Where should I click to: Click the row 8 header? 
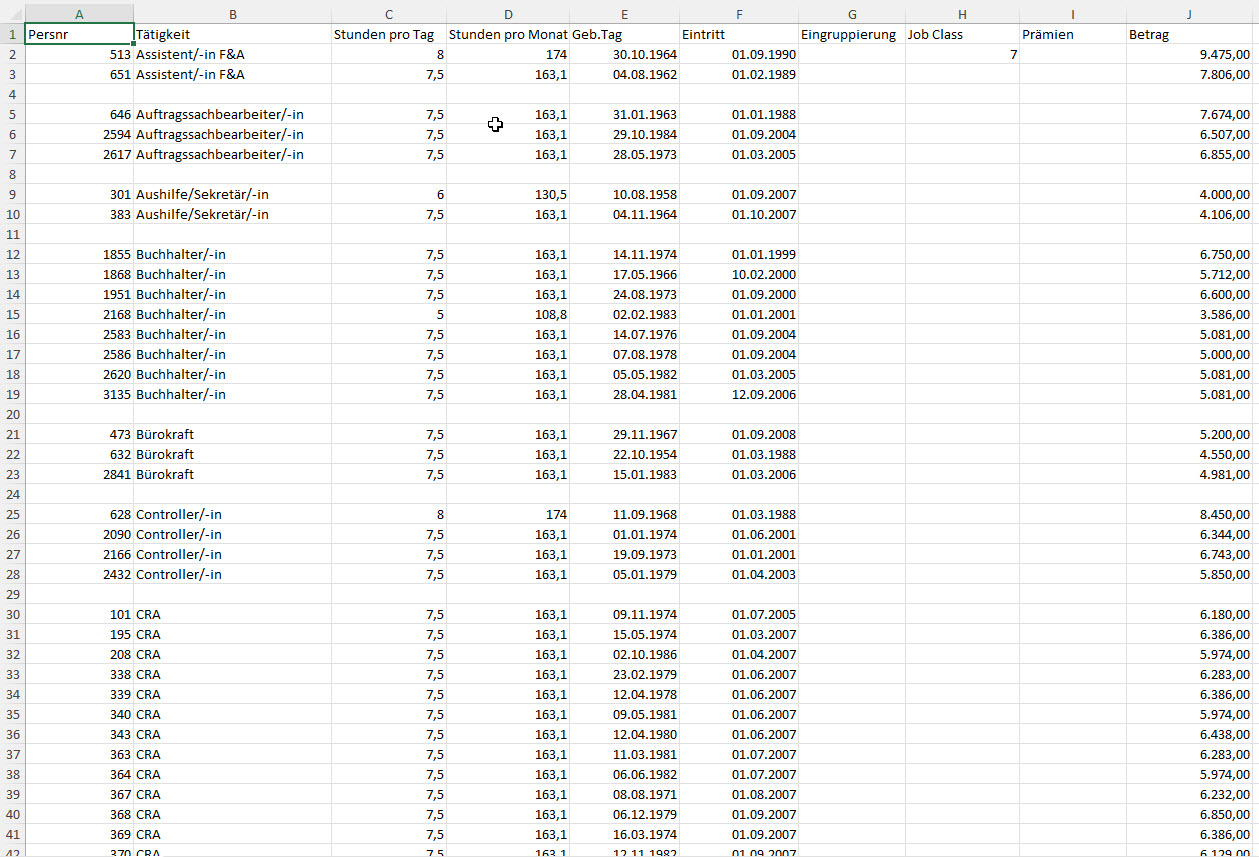[x=12, y=174]
